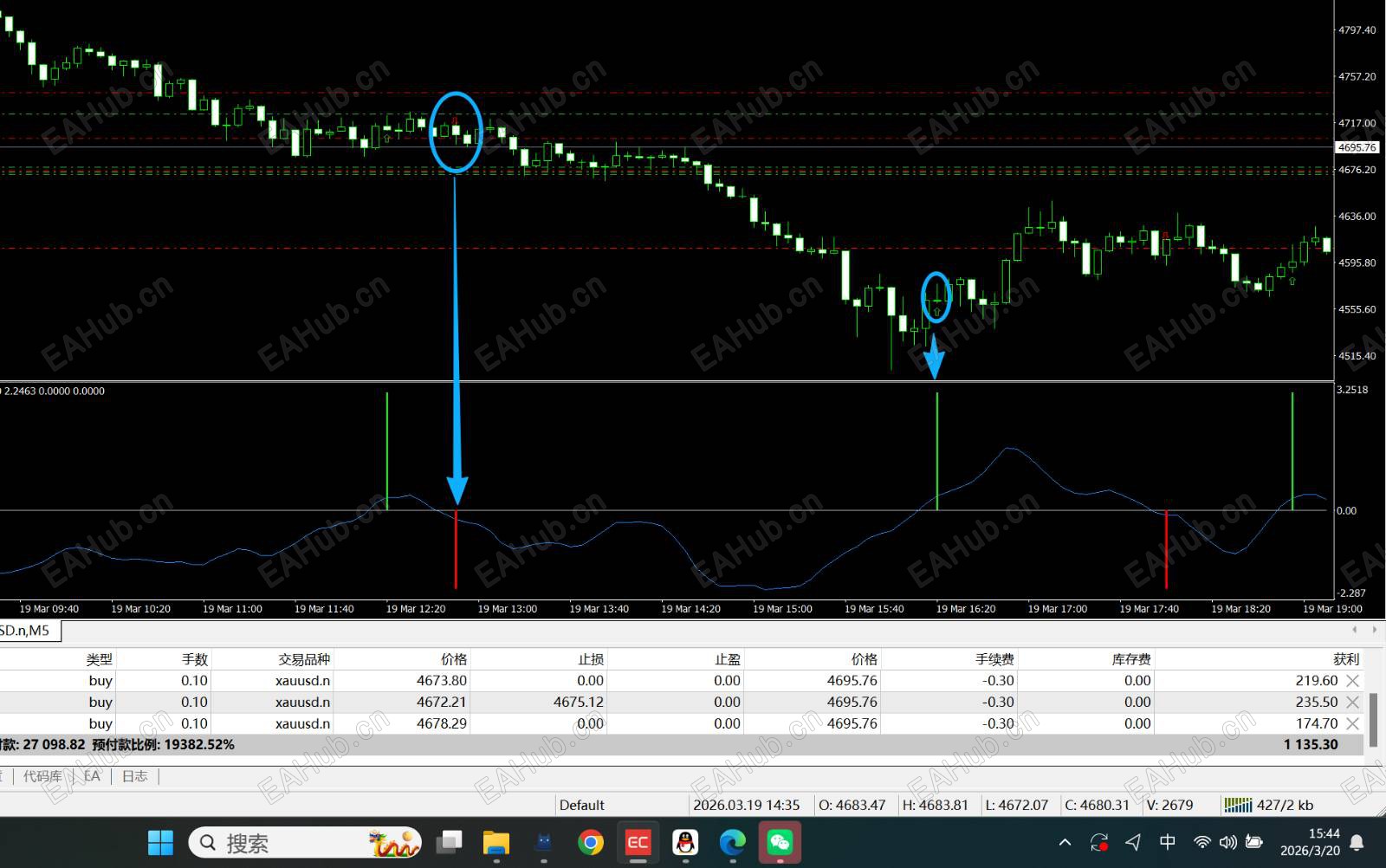Screen dimensions: 1386x868
Task: Switch to the EA tab
Action: [x=92, y=776]
